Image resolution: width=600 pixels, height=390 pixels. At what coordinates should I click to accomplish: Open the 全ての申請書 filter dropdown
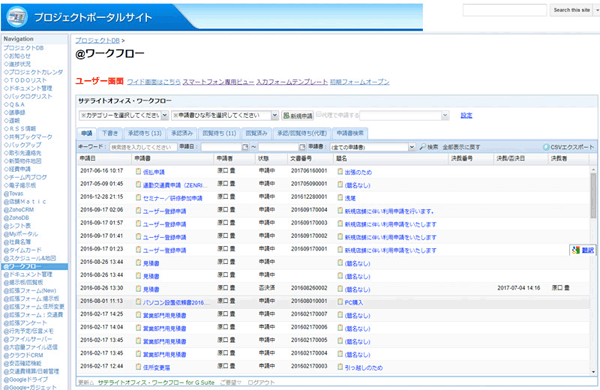coord(372,147)
